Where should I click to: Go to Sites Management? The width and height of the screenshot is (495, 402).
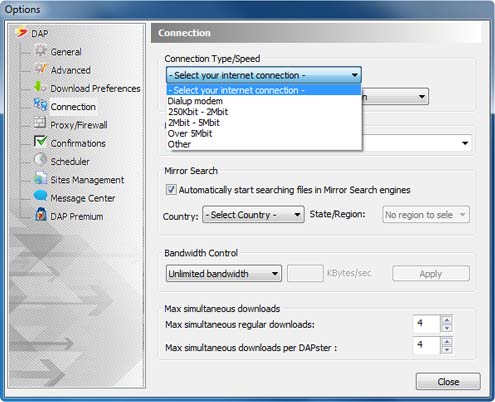click(x=87, y=180)
